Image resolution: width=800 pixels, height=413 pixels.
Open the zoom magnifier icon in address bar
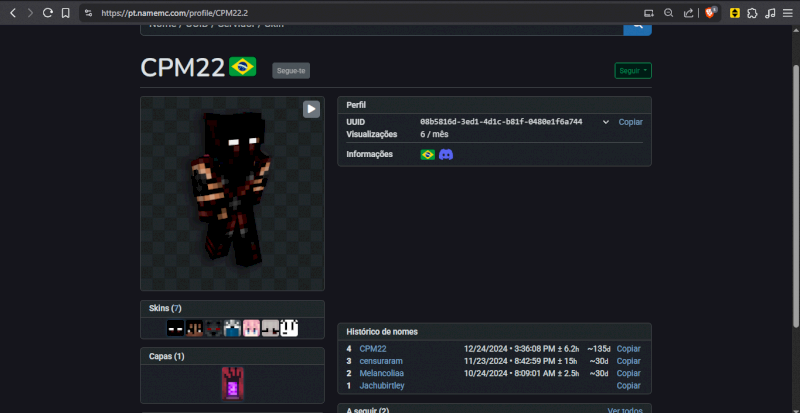668,13
